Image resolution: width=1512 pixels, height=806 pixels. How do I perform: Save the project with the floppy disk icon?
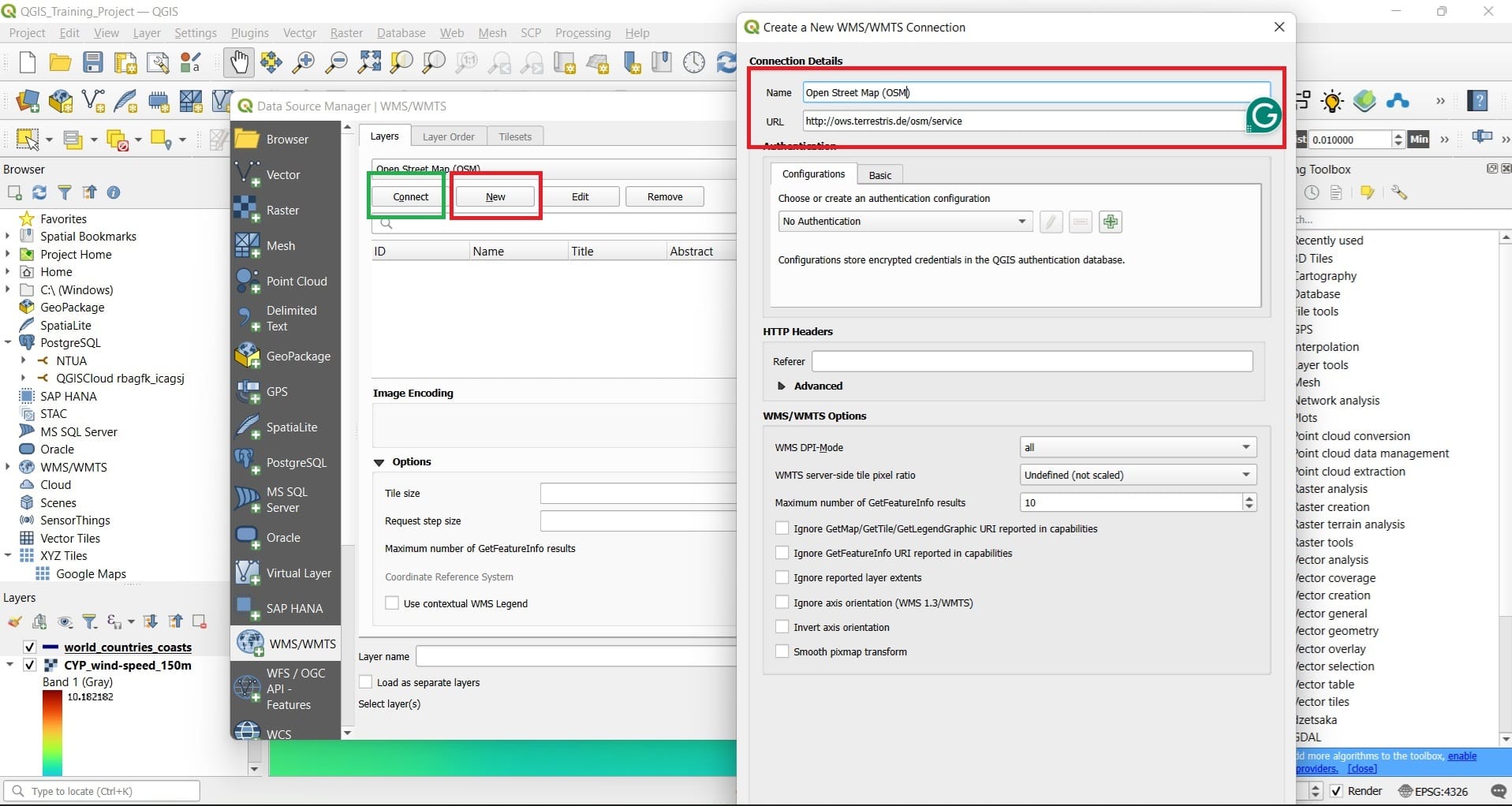click(93, 62)
